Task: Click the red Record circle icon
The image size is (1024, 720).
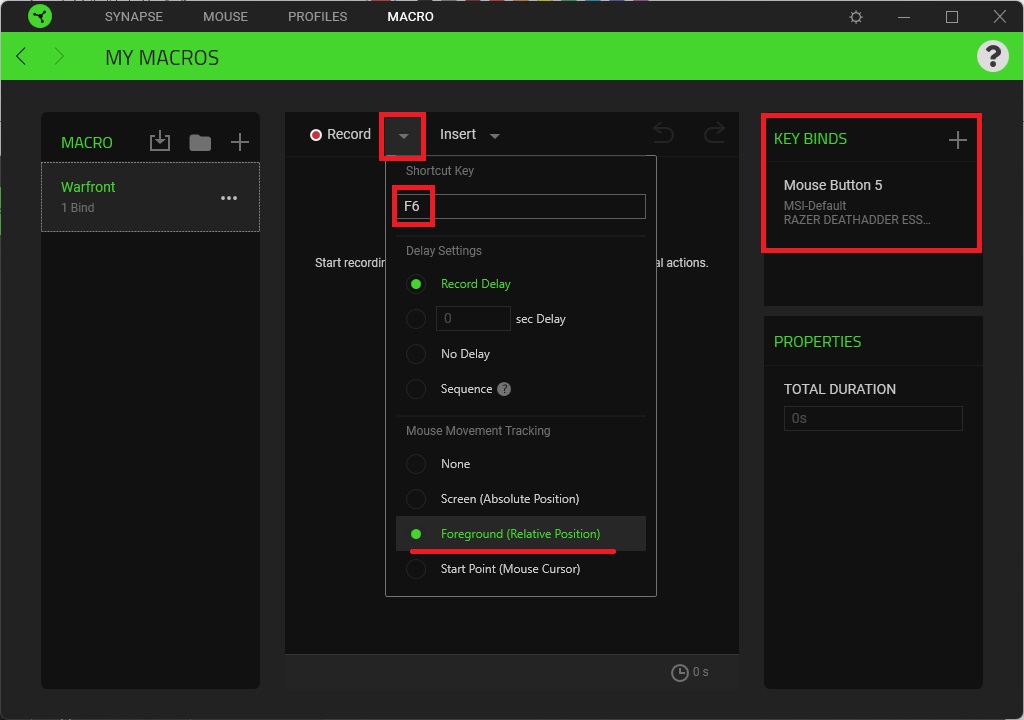Action: 316,135
